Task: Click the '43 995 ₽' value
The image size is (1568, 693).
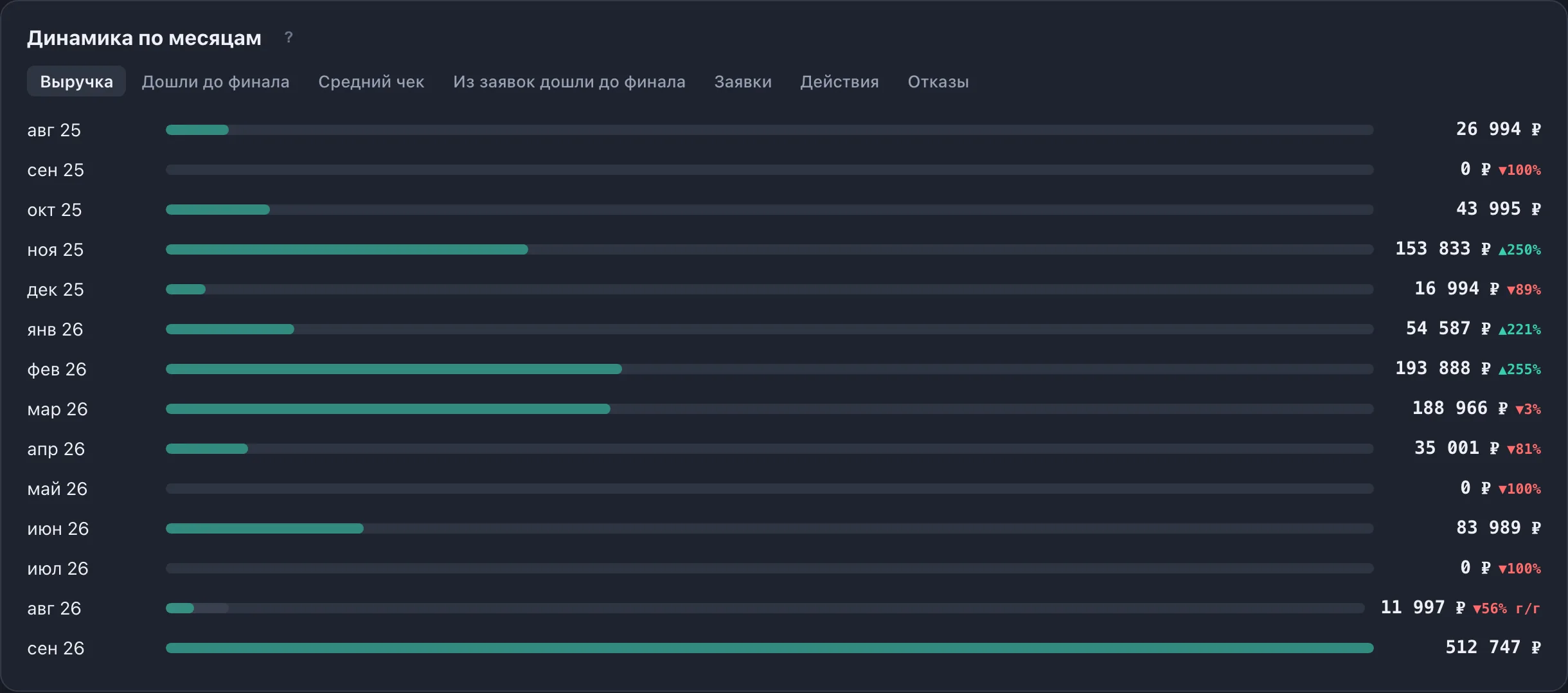Action: click(1499, 209)
